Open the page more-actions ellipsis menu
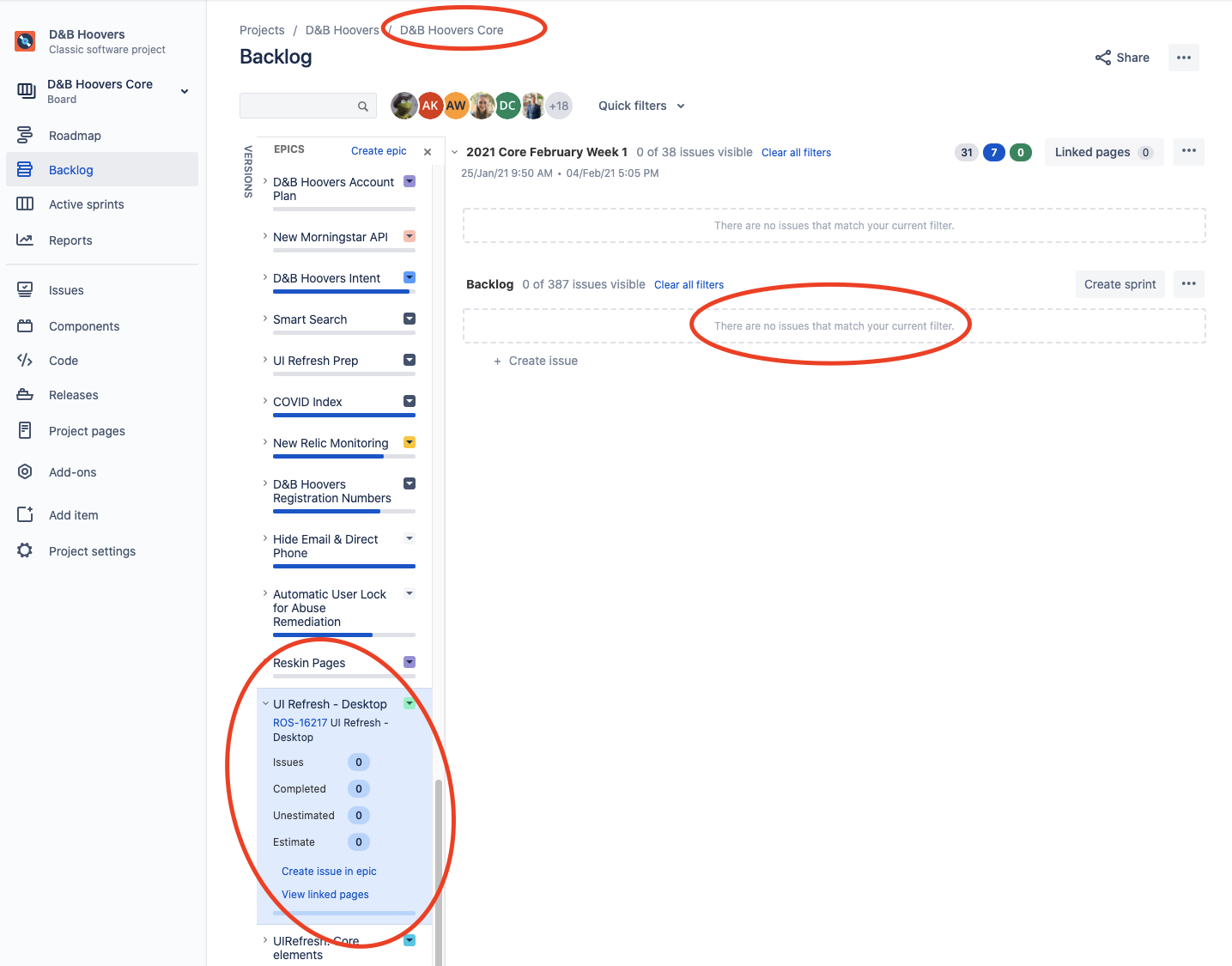 pyautogui.click(x=1184, y=58)
